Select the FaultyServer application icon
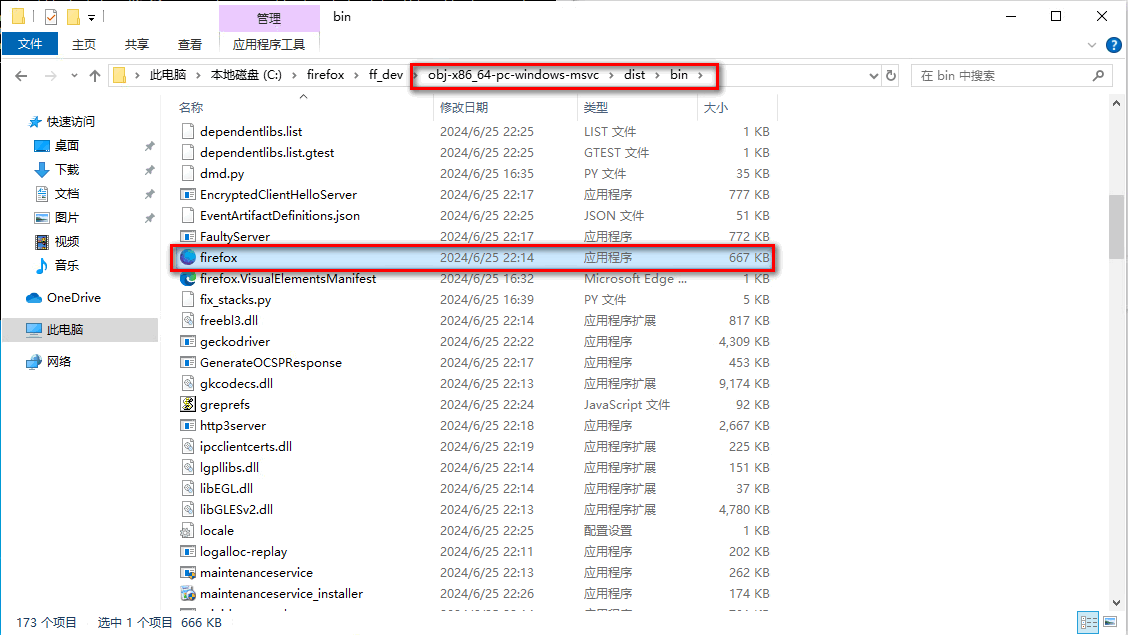1128x635 pixels. [x=188, y=237]
